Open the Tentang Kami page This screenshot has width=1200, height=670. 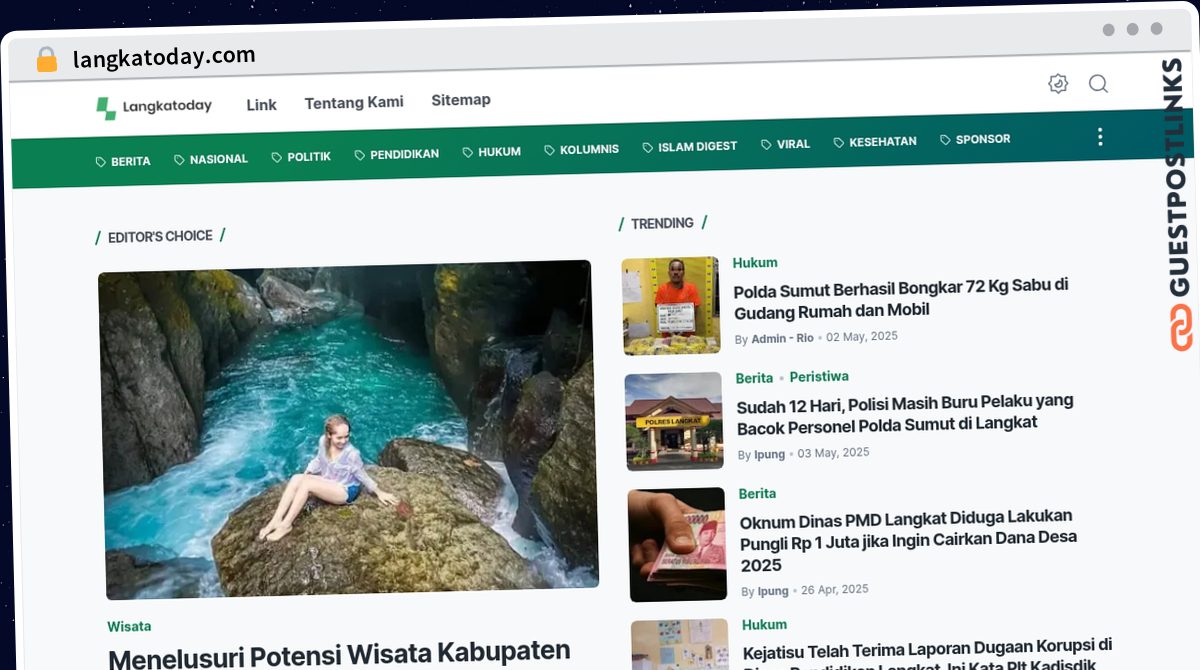(x=353, y=101)
